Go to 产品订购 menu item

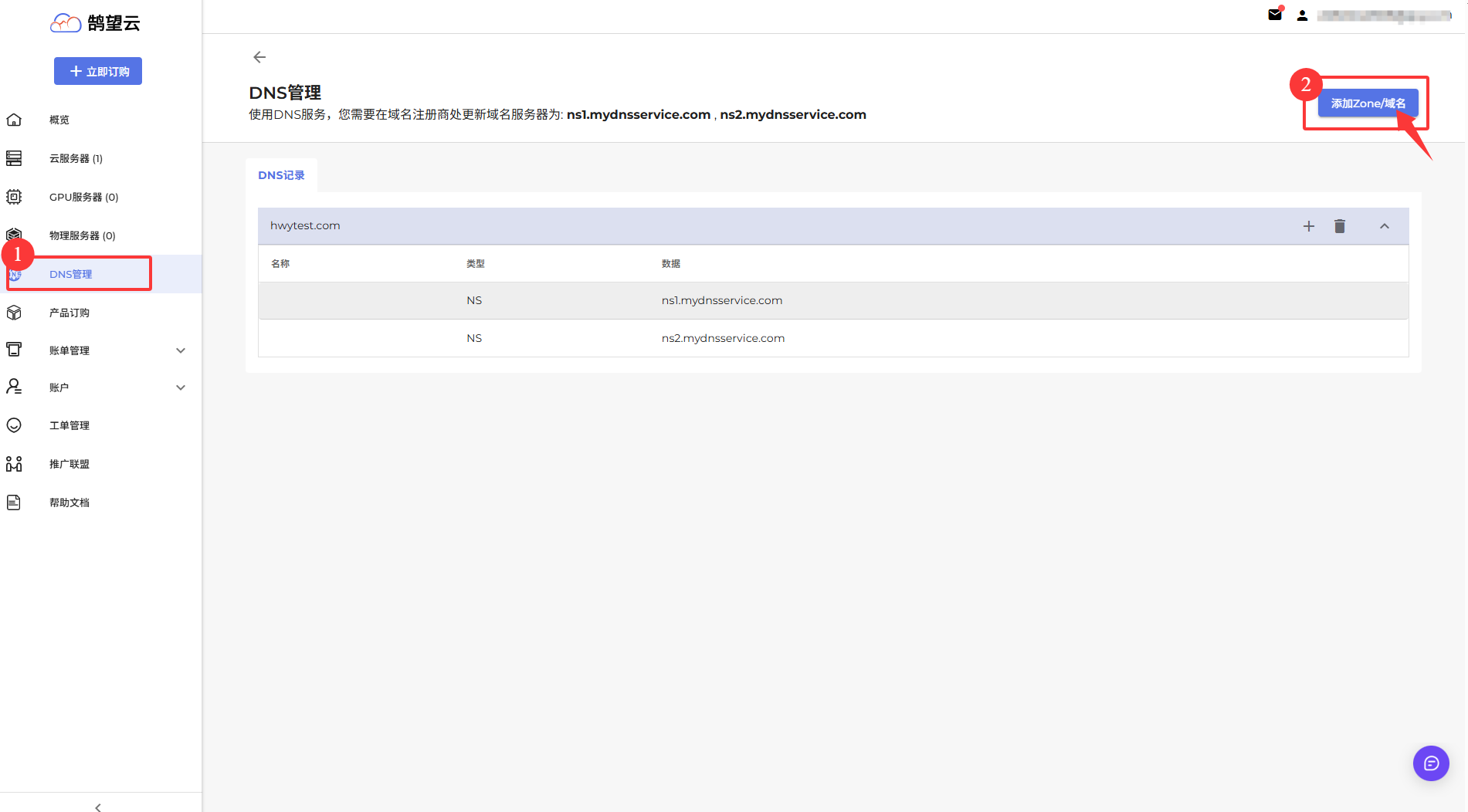click(x=70, y=313)
